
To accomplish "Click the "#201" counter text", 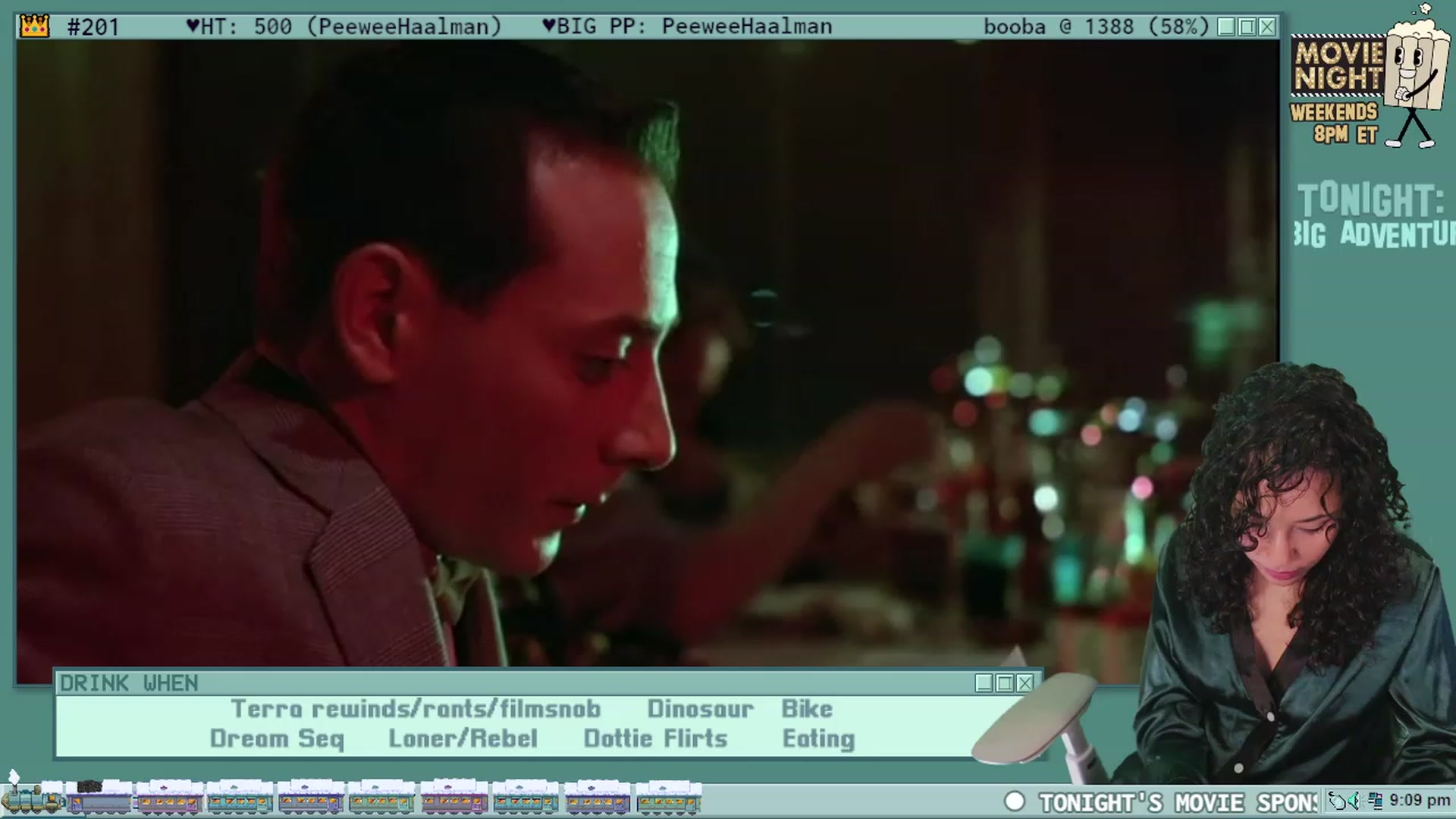I will pyautogui.click(x=93, y=27).
